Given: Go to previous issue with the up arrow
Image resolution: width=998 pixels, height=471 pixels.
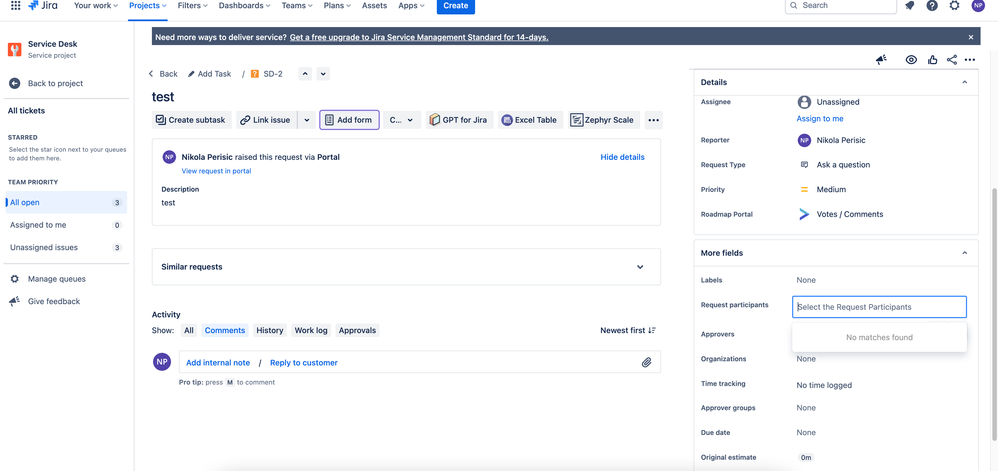Looking at the screenshot, I should pyautogui.click(x=306, y=74).
